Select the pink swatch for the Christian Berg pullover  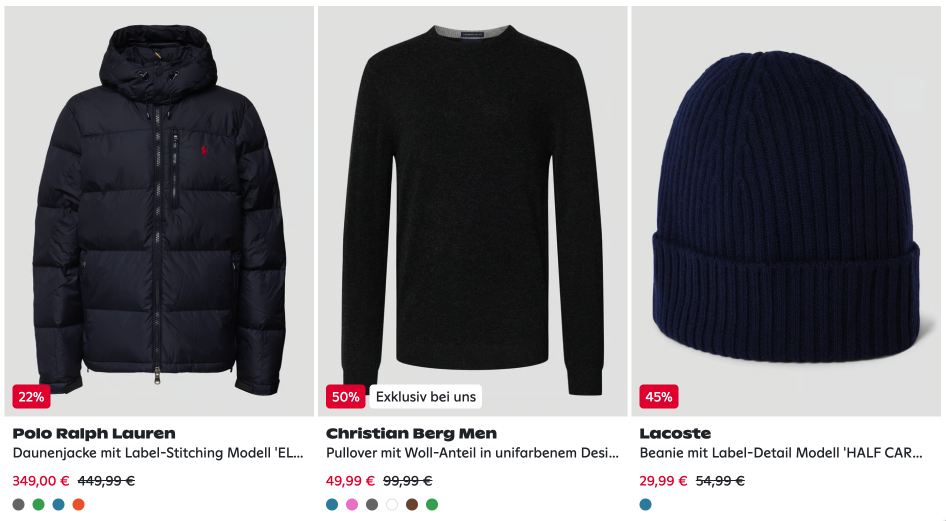(x=352, y=505)
